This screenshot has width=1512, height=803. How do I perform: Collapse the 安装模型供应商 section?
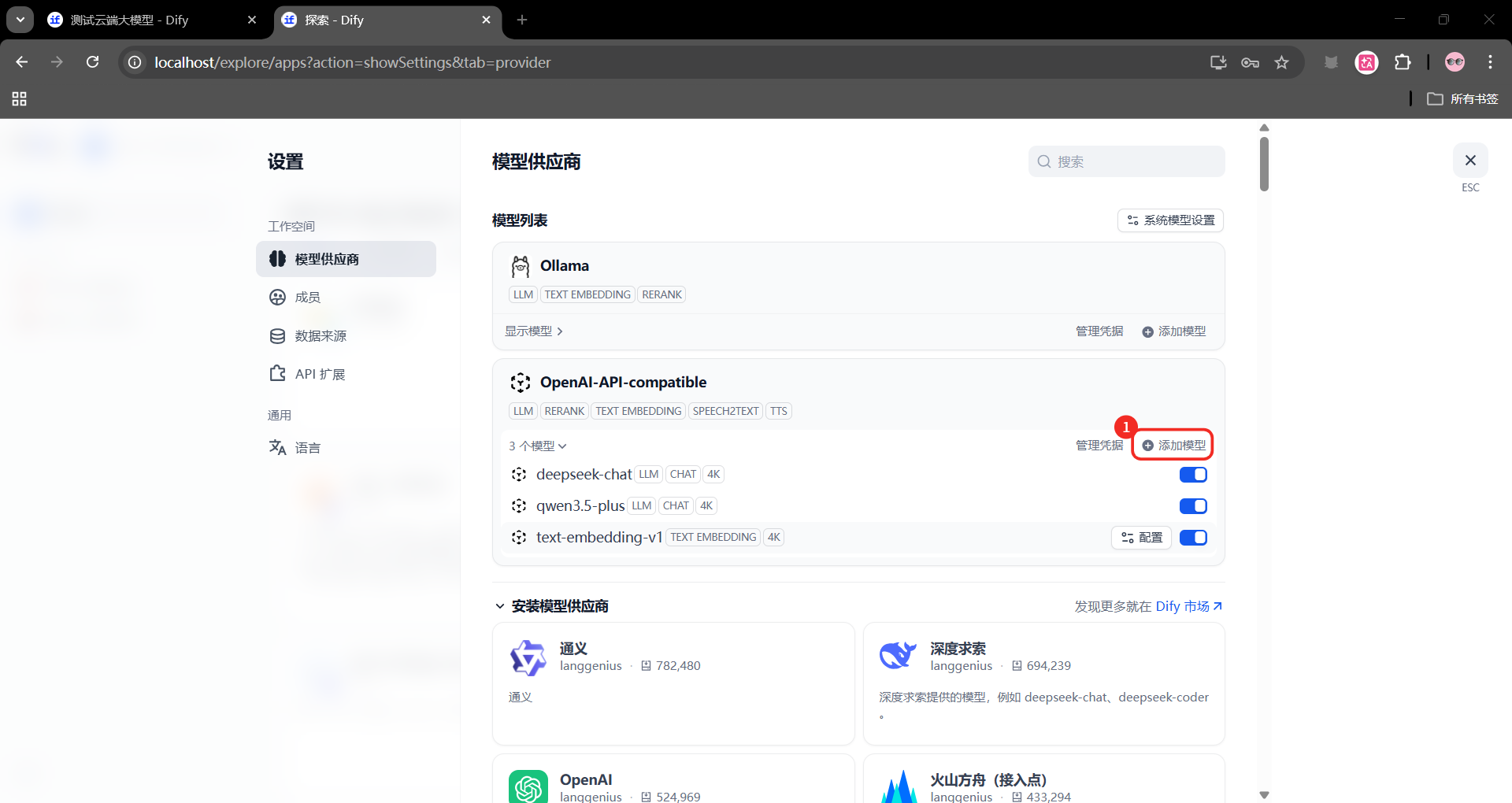(x=499, y=606)
